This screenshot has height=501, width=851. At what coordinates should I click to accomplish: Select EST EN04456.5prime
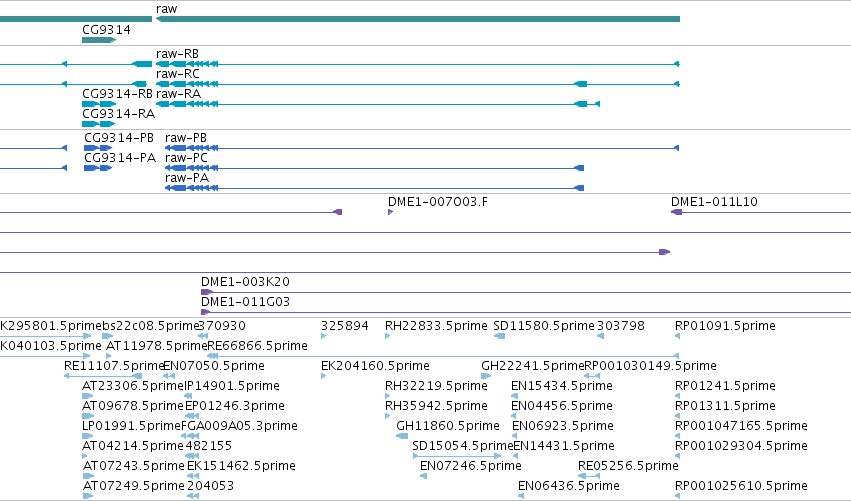[562, 406]
